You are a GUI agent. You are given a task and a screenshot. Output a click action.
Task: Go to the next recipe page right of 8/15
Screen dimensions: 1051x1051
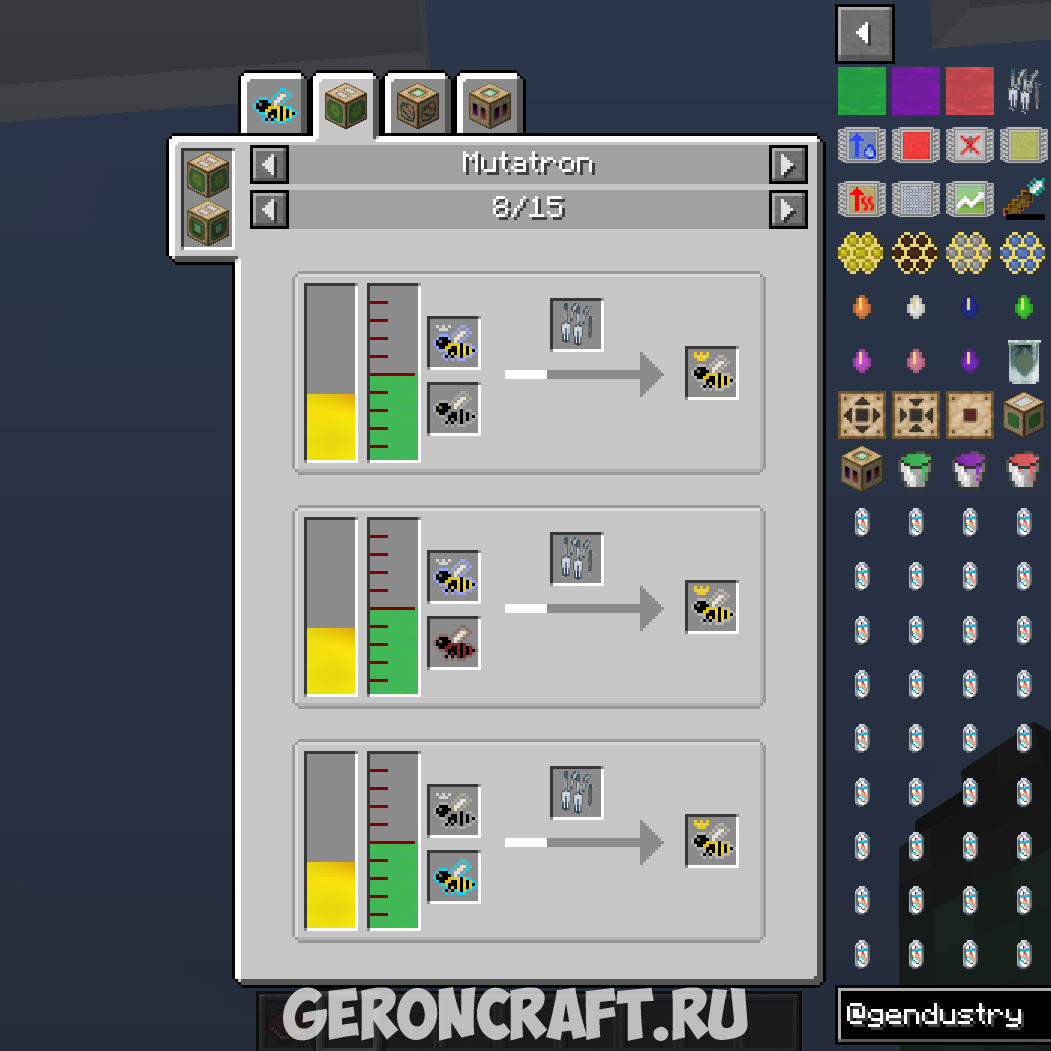[788, 210]
